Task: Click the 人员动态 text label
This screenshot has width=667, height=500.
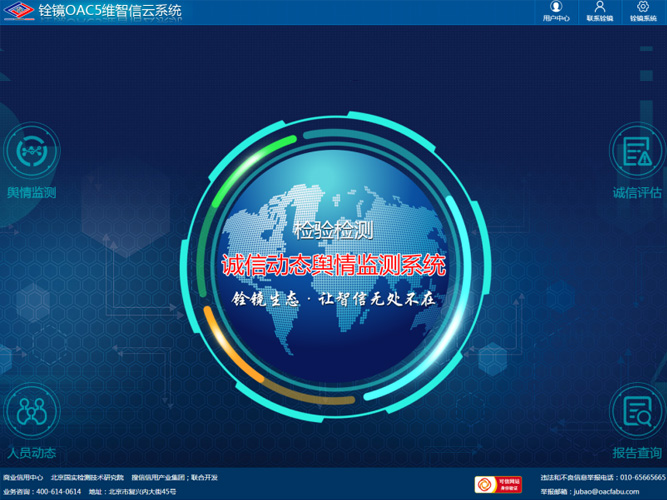Action: 32,453
